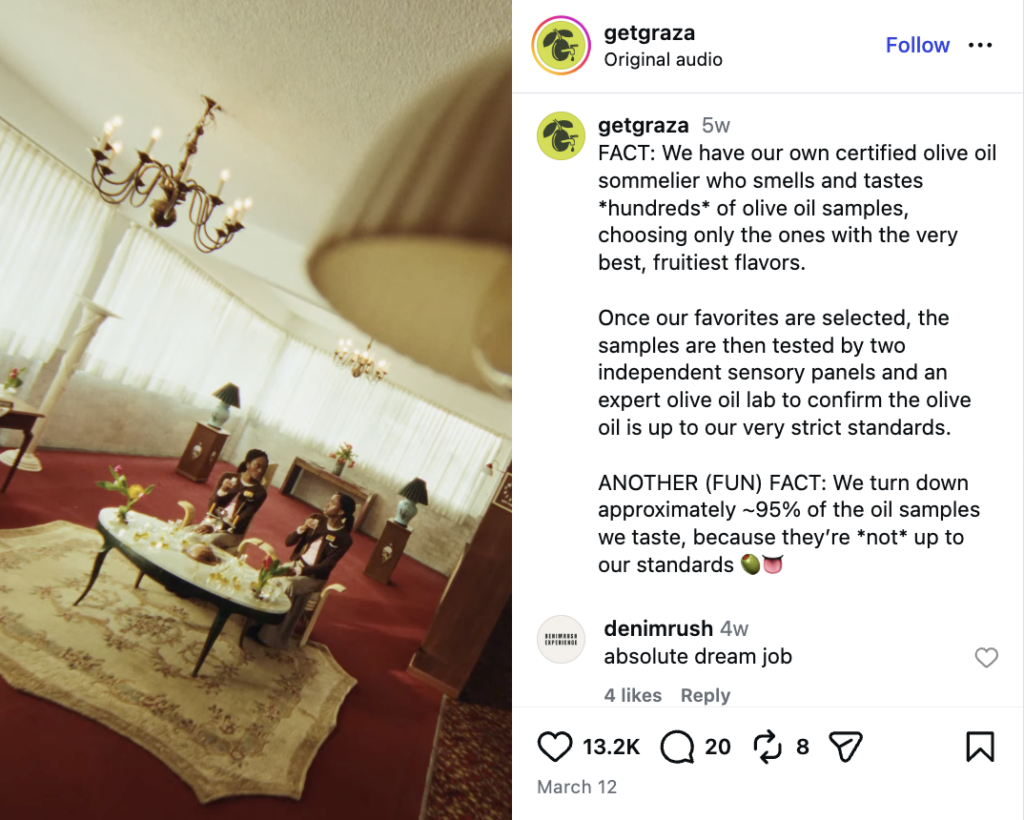Image resolution: width=1024 pixels, height=820 pixels.
Task: Click the reel video of the dining room
Action: tap(255, 410)
